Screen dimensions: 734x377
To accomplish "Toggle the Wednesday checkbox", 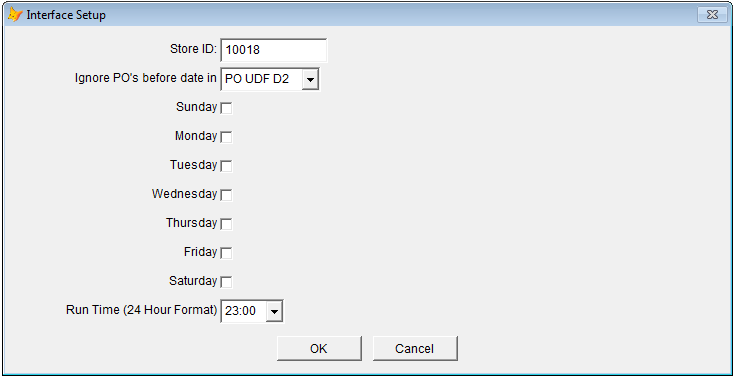I will tap(227, 195).
